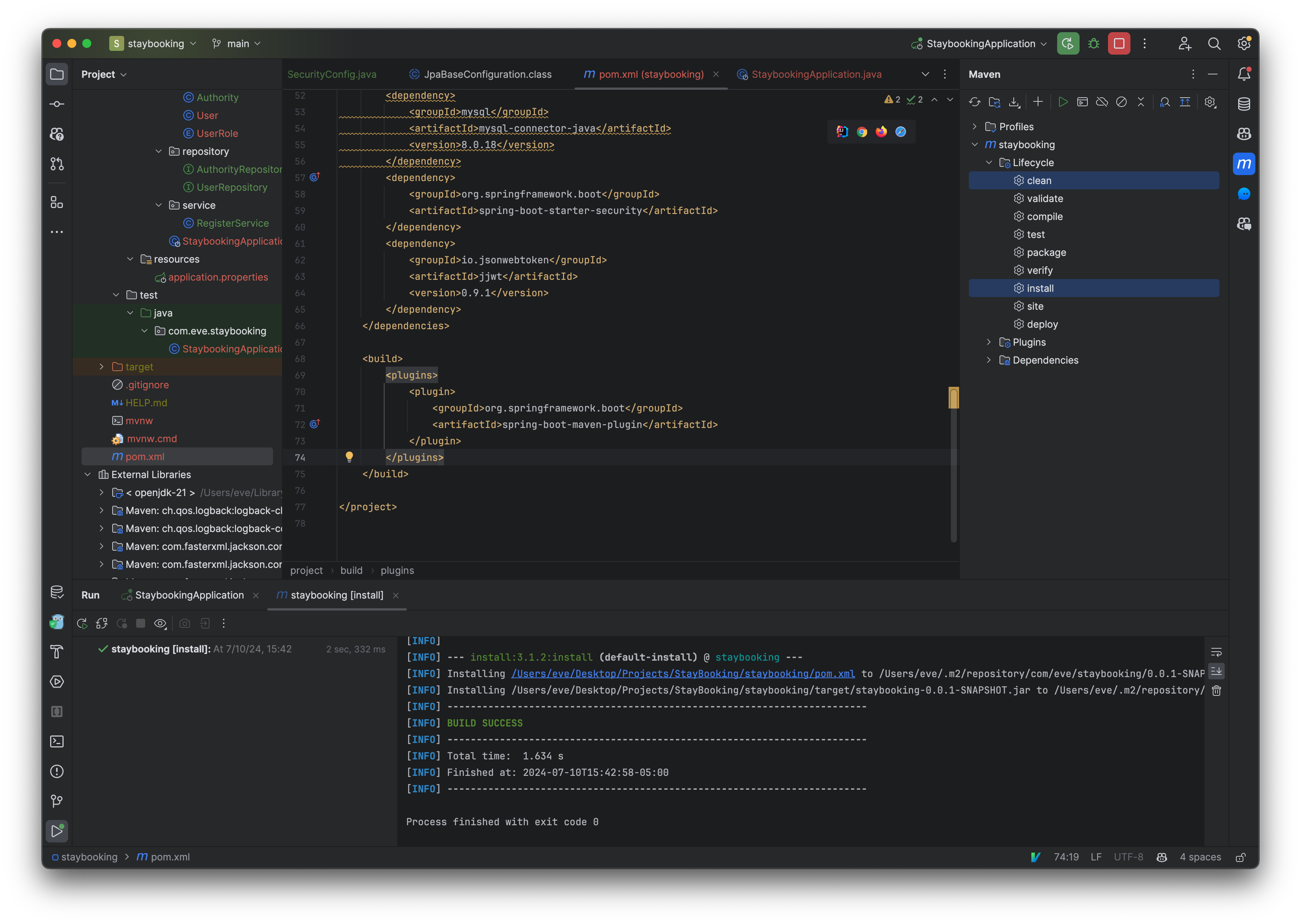Rerun the staybooking install task
The height and width of the screenshot is (924, 1301).
82,623
